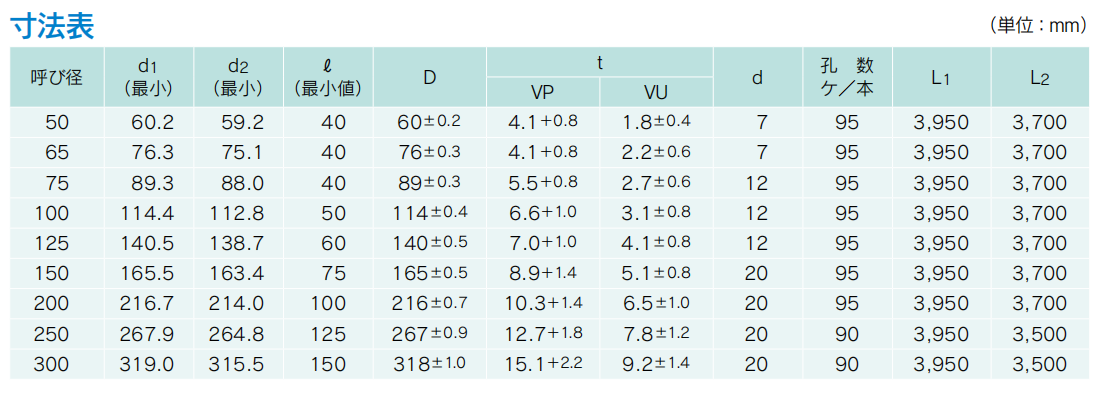Click the d2 value 315.5
Viewport: 1109px width, 400px height.
(x=236, y=364)
